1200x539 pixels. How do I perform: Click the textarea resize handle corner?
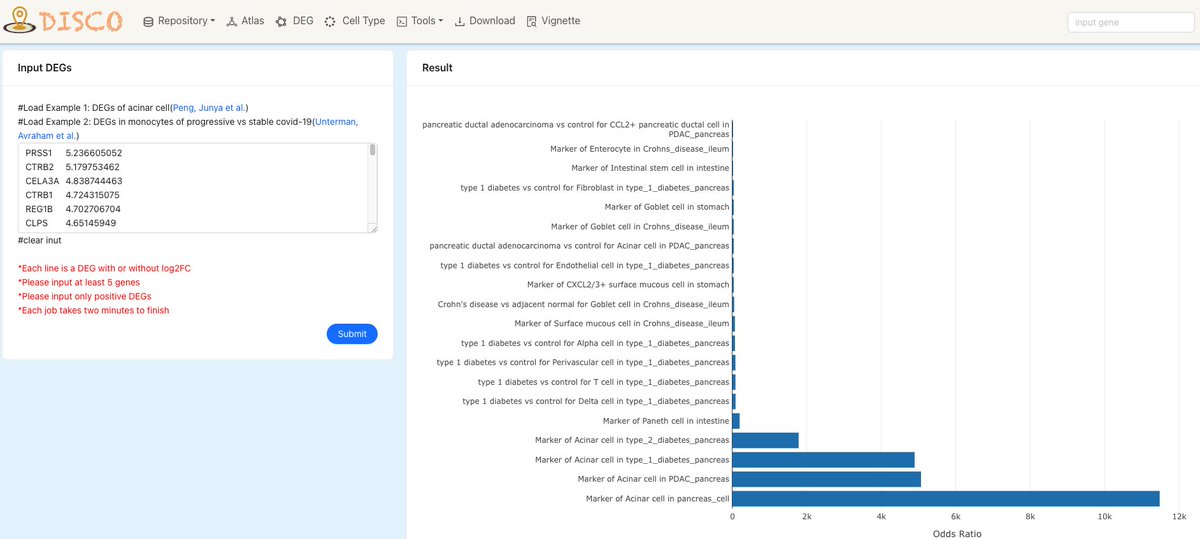pyautogui.click(x=372, y=229)
